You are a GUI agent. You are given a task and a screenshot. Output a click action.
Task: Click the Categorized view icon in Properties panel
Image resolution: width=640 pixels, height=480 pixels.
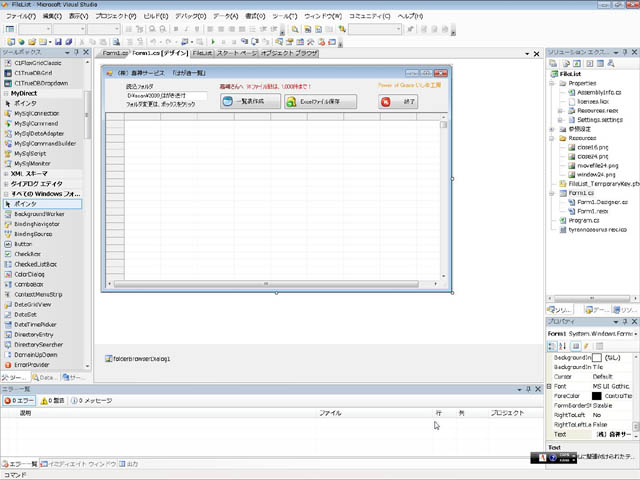(x=552, y=346)
